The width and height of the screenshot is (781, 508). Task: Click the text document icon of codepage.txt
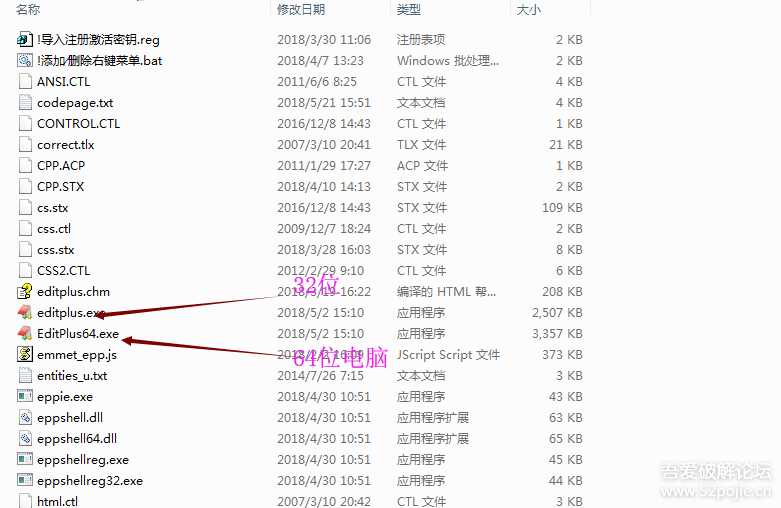pyautogui.click(x=25, y=102)
